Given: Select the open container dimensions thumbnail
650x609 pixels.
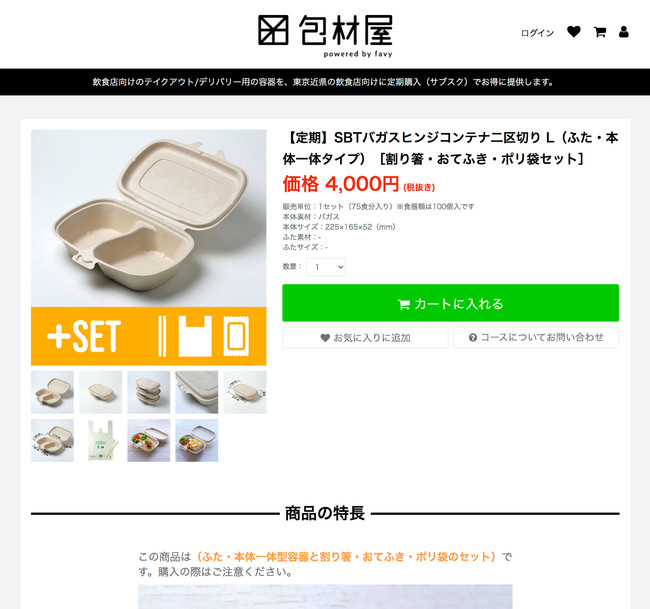Looking at the screenshot, I should point(52,440).
